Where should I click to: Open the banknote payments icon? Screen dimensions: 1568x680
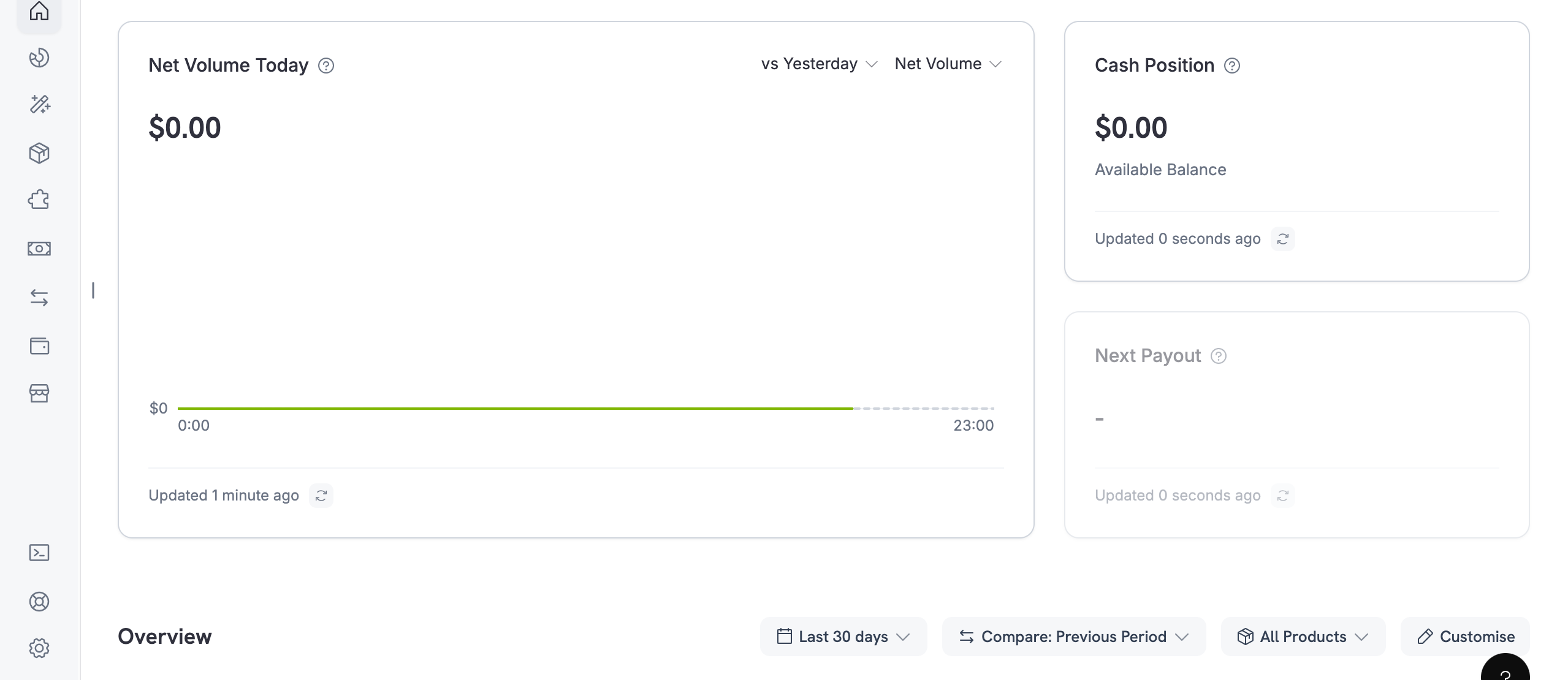coord(39,249)
